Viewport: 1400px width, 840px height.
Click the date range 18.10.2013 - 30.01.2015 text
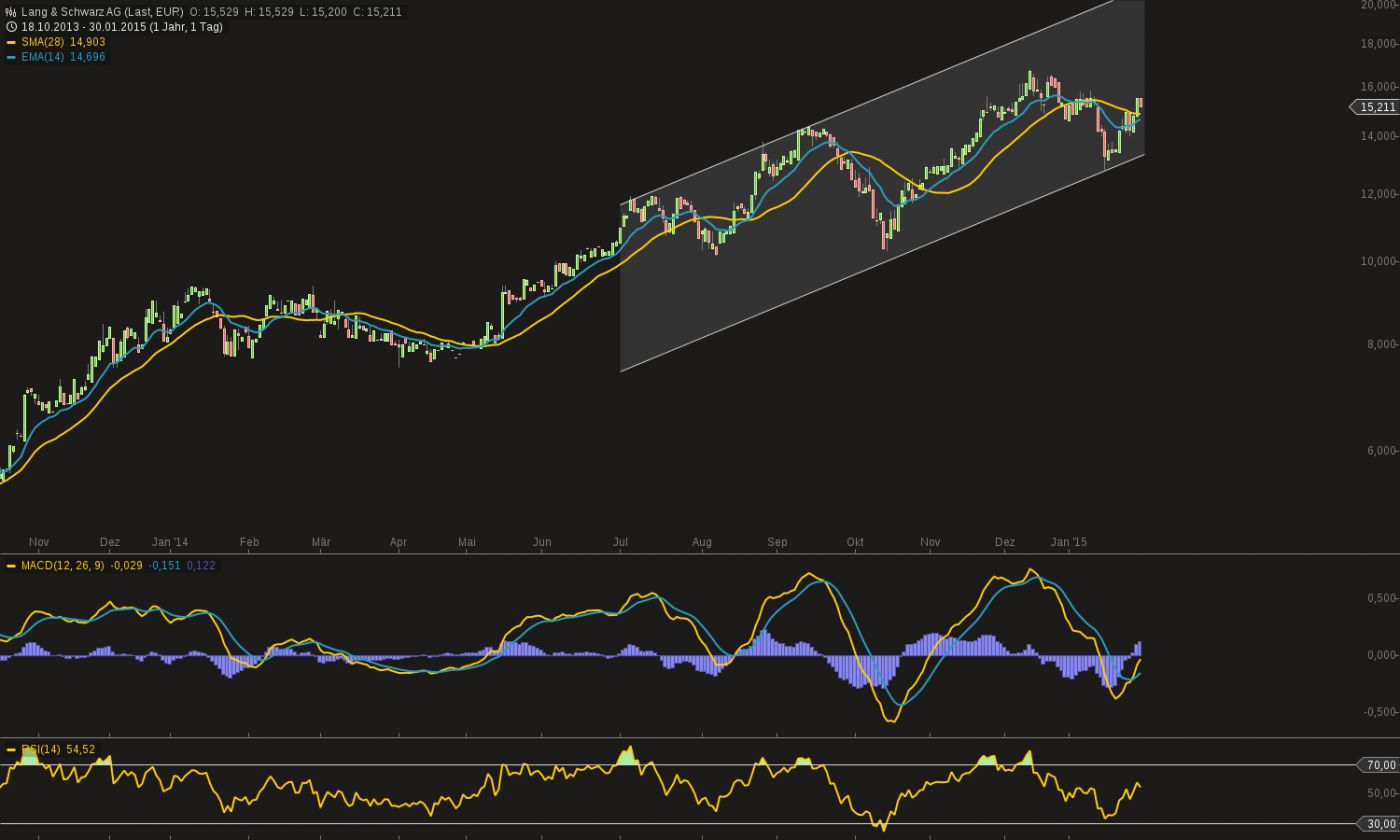[x=85, y=27]
